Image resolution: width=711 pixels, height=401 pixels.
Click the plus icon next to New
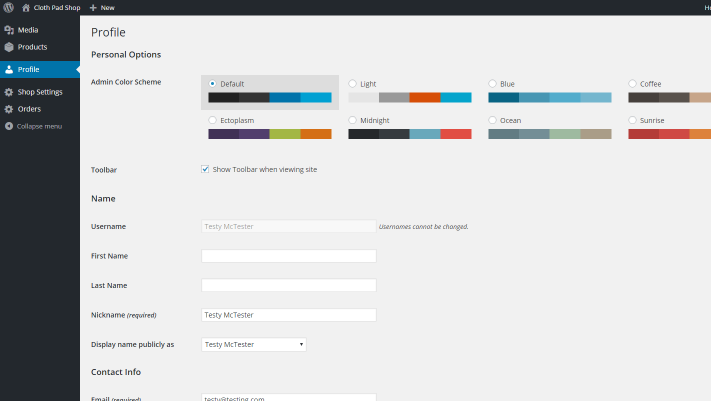[x=93, y=7]
